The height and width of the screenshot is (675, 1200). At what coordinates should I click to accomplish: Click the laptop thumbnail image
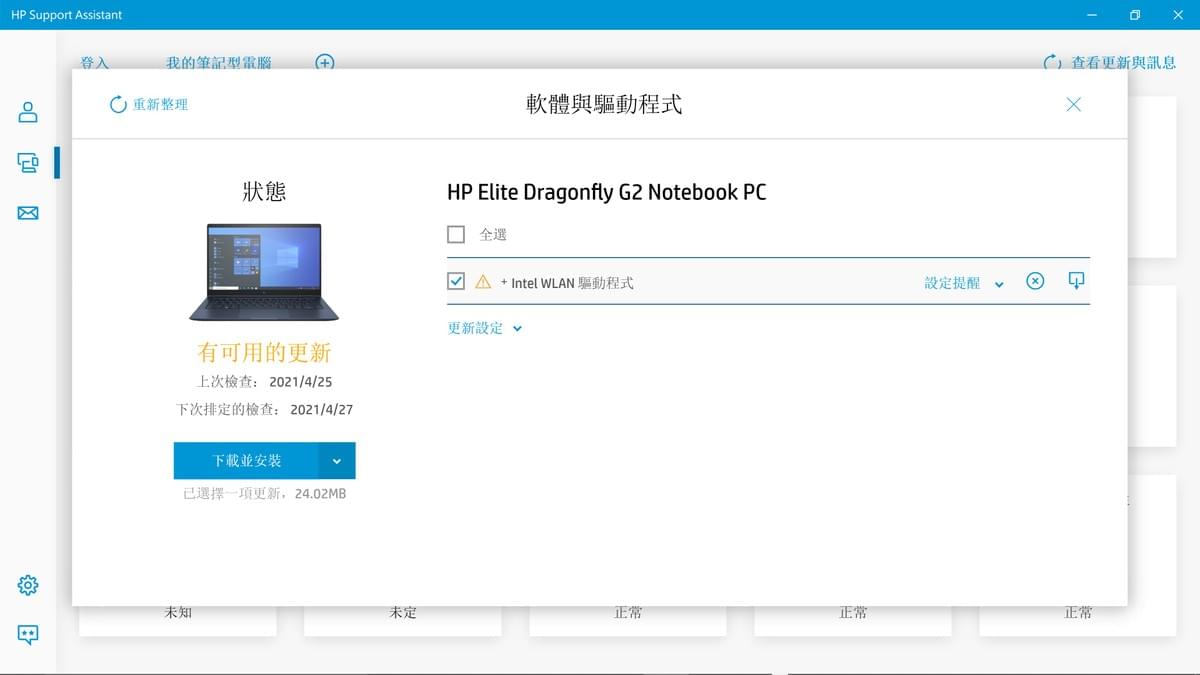point(264,272)
